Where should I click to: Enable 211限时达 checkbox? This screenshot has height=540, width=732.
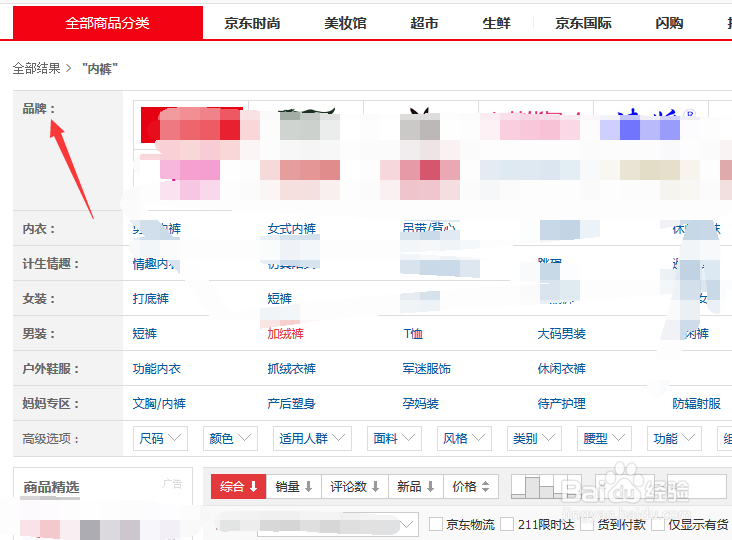[x=507, y=524]
